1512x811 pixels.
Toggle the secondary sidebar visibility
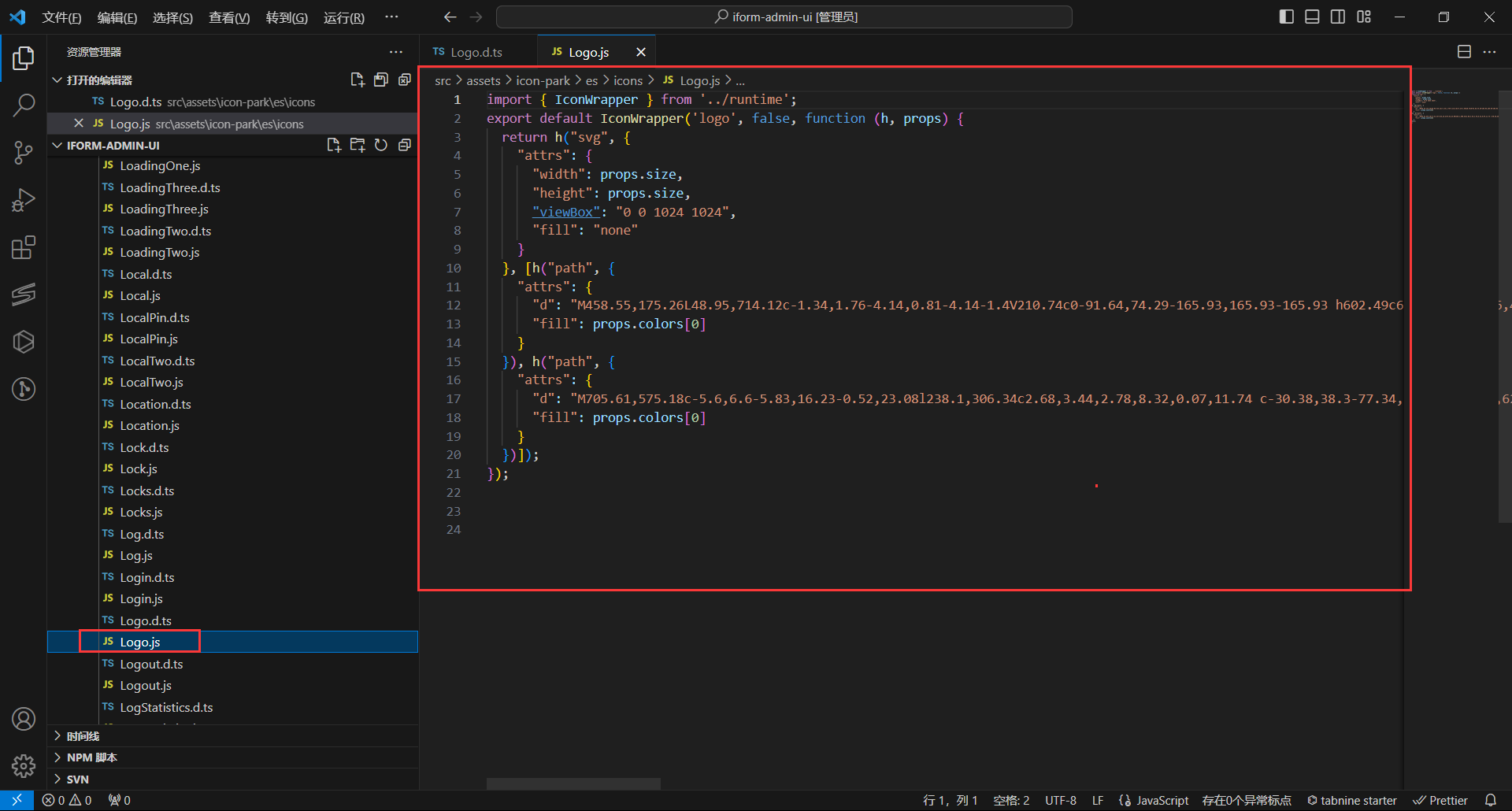(1338, 17)
